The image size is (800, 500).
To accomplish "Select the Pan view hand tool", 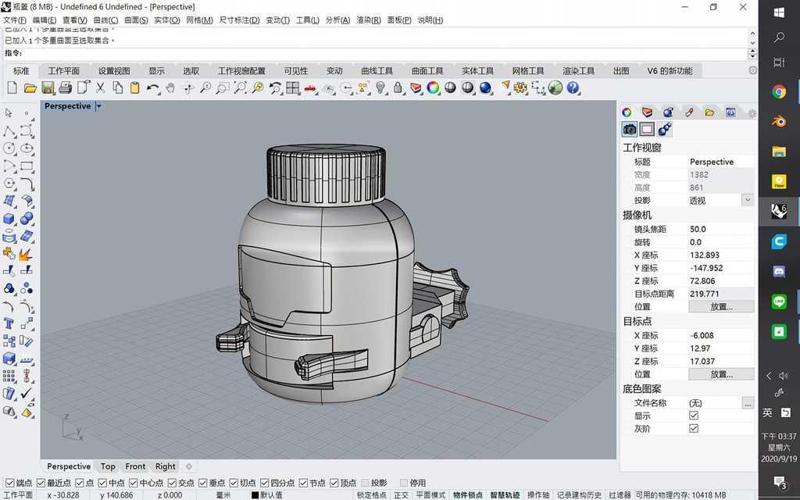I will click(171, 88).
